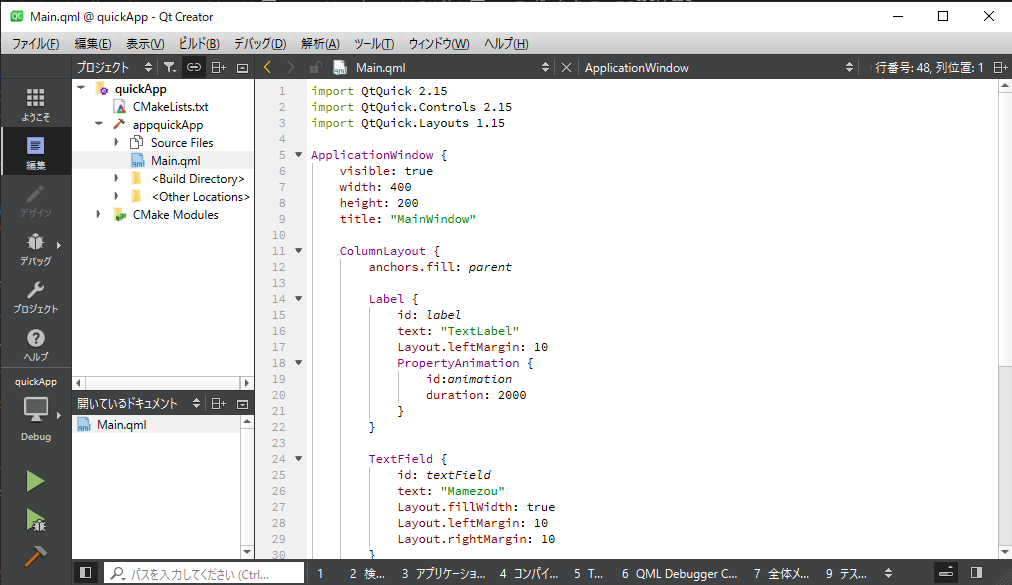Click the editor go-back arrow

click(x=267, y=68)
